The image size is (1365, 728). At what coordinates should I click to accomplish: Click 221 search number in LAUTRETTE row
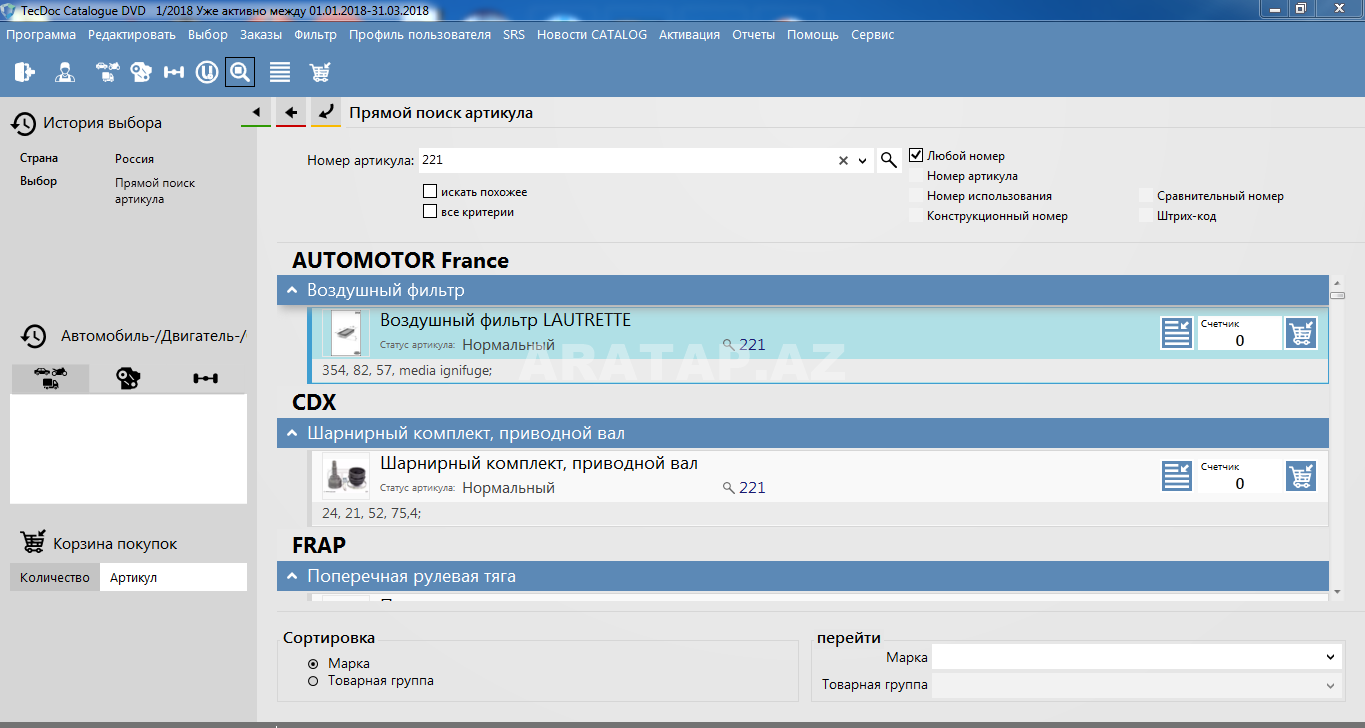click(752, 345)
